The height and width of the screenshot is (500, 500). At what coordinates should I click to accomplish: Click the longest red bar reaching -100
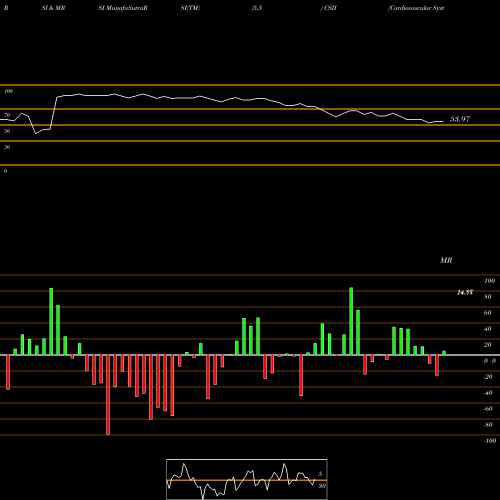pos(108,395)
